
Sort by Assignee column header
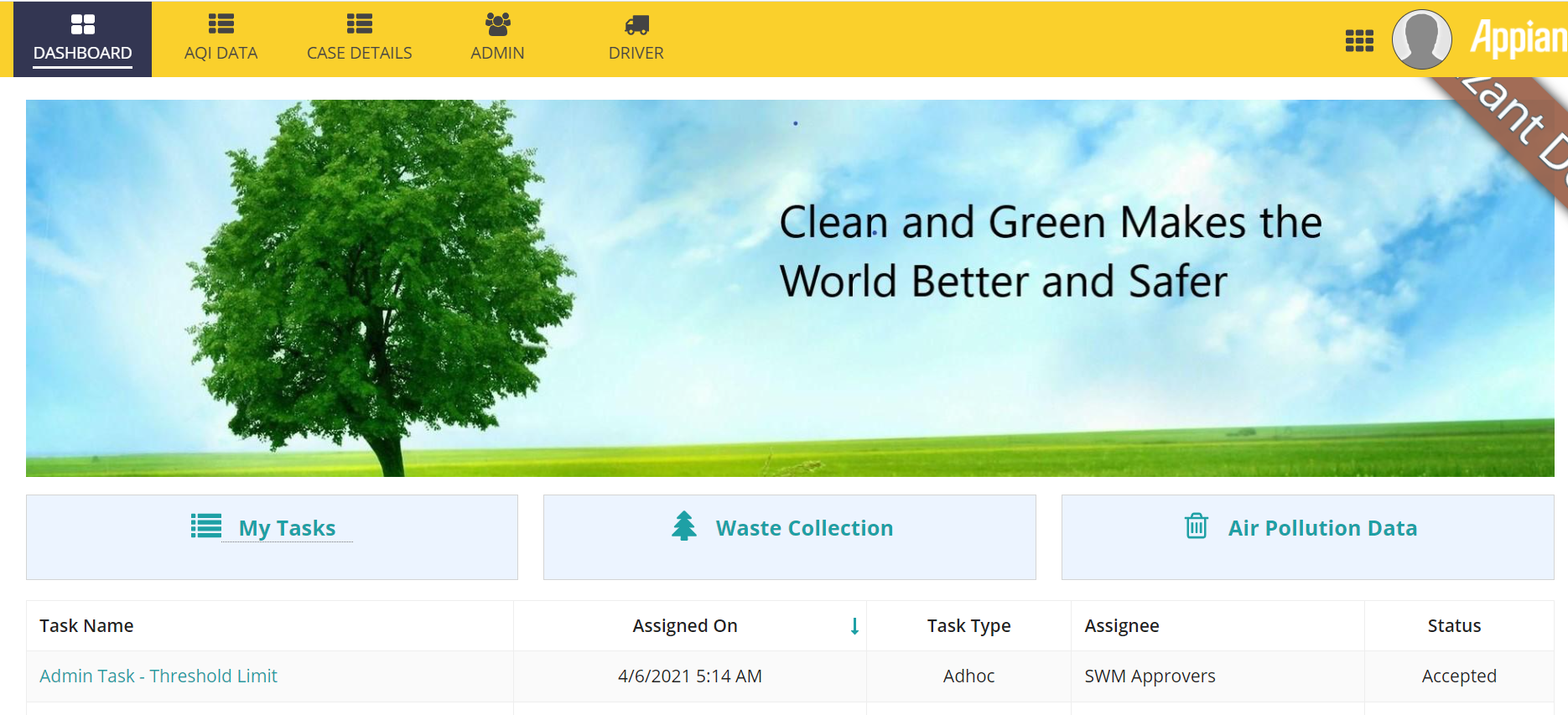pos(1122,626)
